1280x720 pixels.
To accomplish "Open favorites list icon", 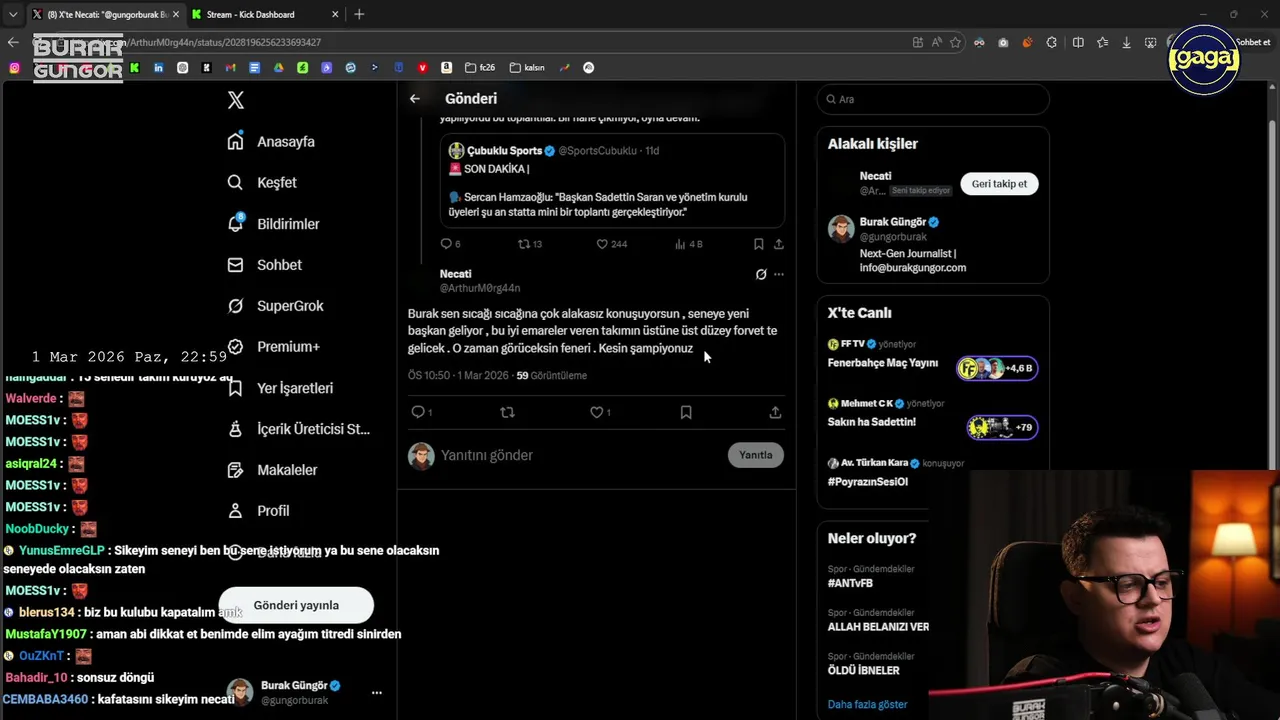I will [x=1102, y=42].
